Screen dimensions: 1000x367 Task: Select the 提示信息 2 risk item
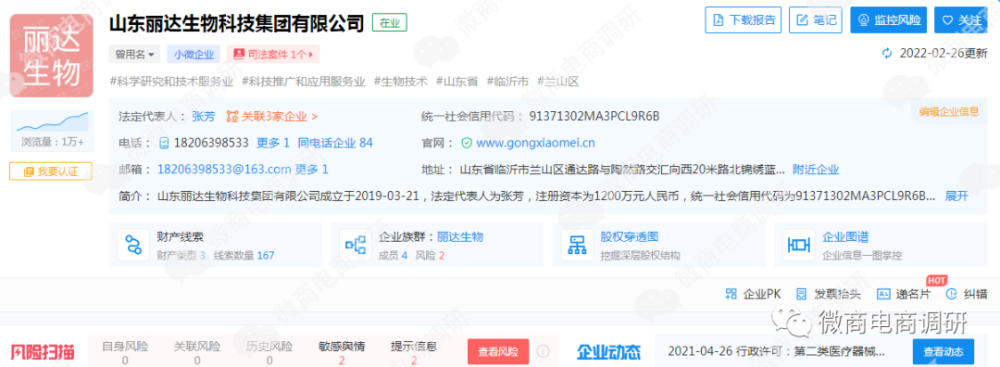tap(414, 353)
